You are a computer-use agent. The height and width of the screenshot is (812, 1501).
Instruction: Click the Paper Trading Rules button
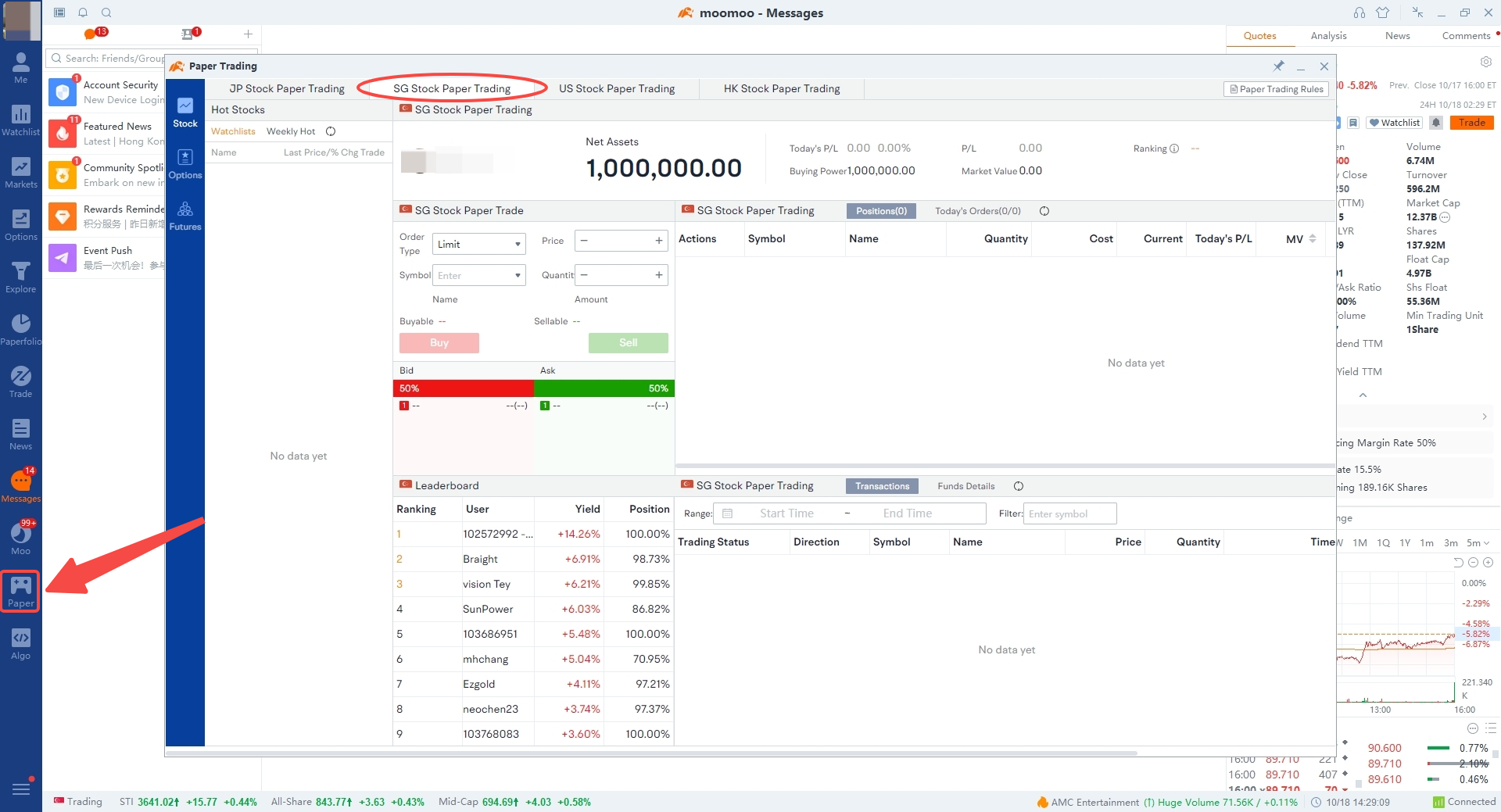click(1277, 89)
